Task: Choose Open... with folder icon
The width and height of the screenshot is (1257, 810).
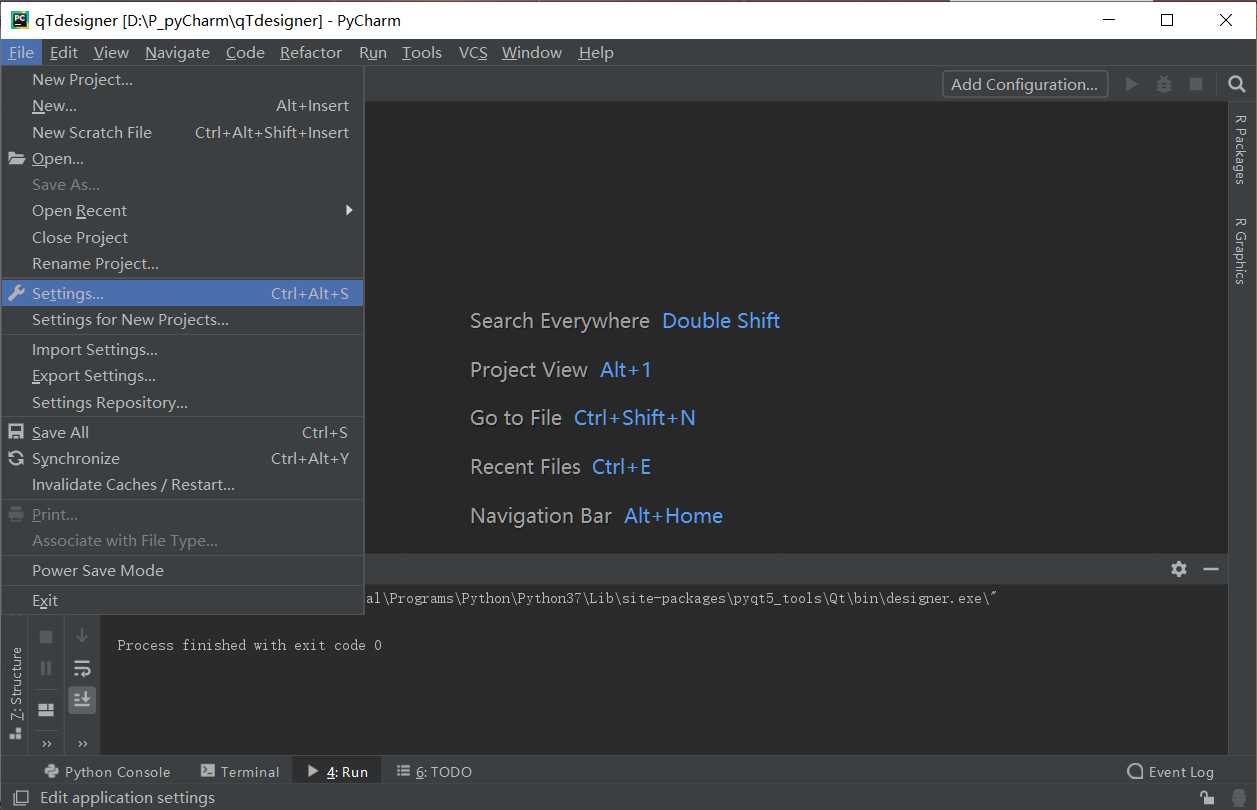Action: tap(182, 158)
